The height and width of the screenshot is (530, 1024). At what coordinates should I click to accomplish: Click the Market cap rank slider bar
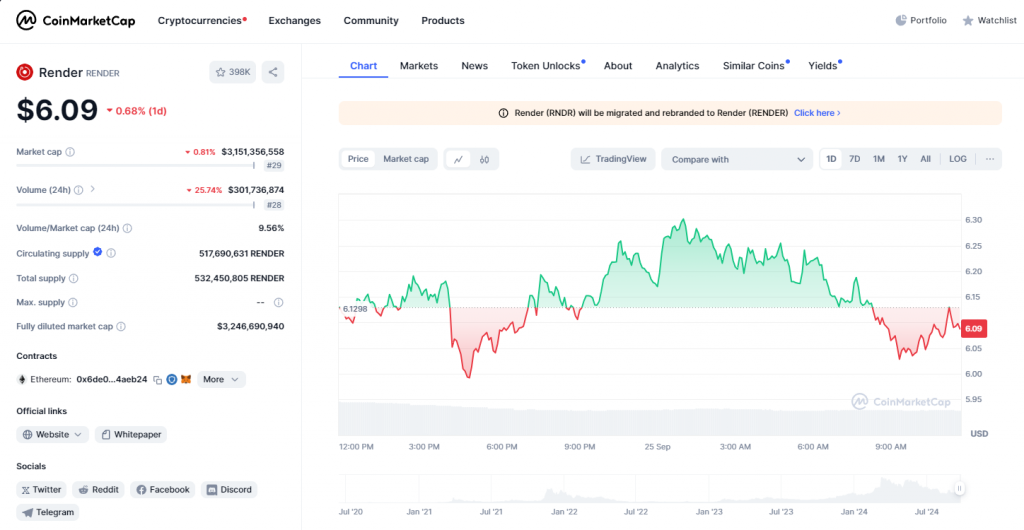(x=136, y=166)
